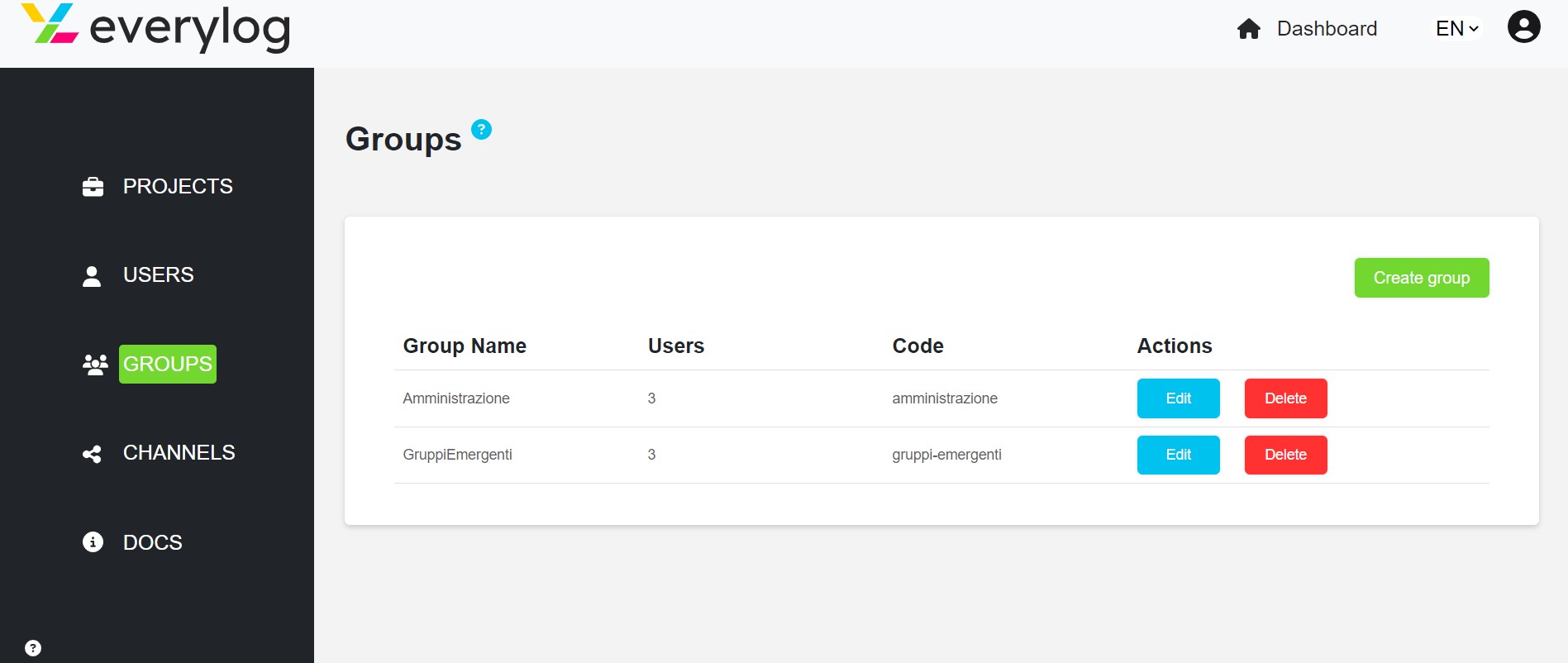Click the people Groups icon in sidebar
Viewport: 1568px width, 663px height.
[95, 365]
